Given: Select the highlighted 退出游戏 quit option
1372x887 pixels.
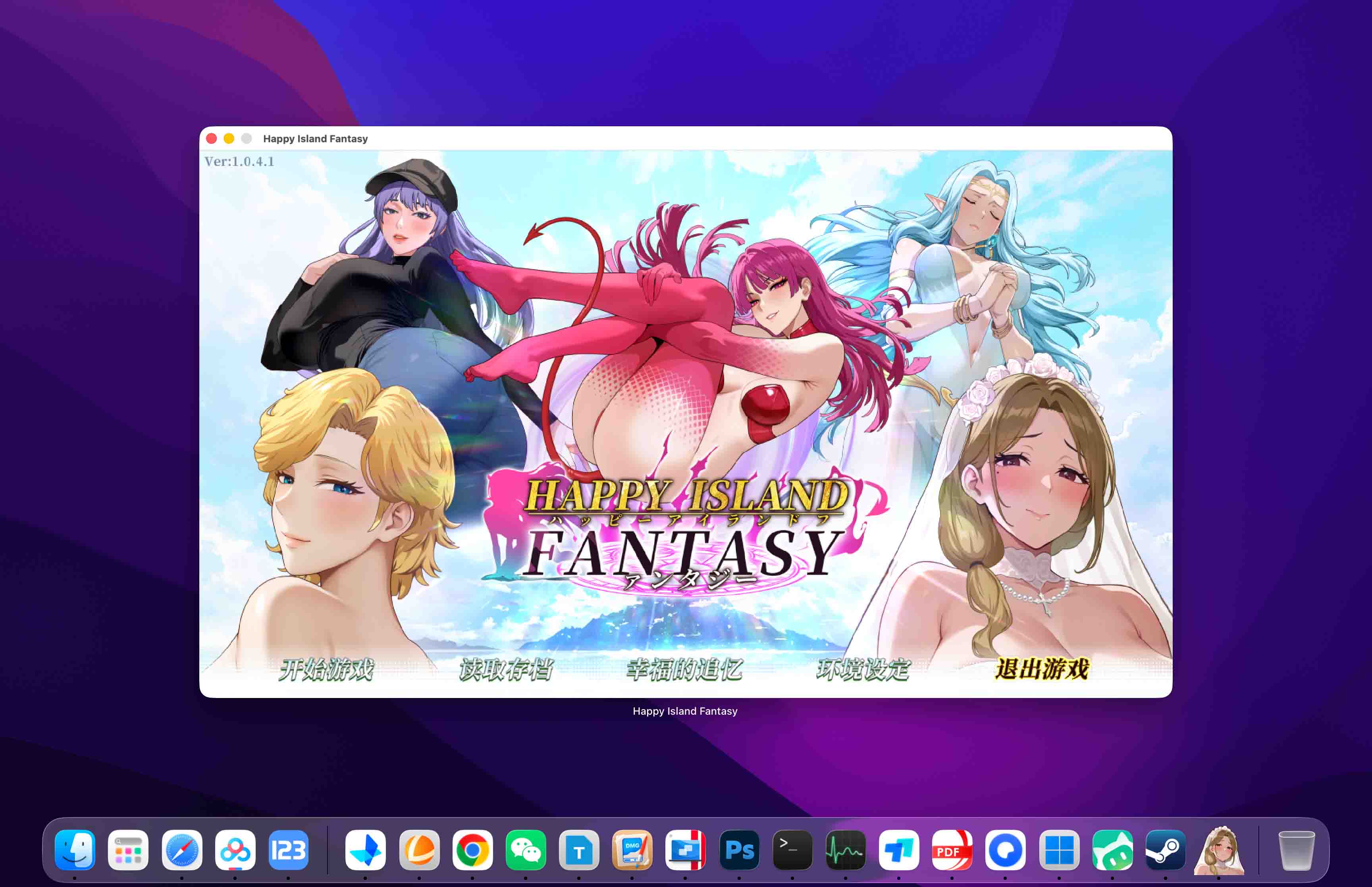Looking at the screenshot, I should click(x=1042, y=669).
